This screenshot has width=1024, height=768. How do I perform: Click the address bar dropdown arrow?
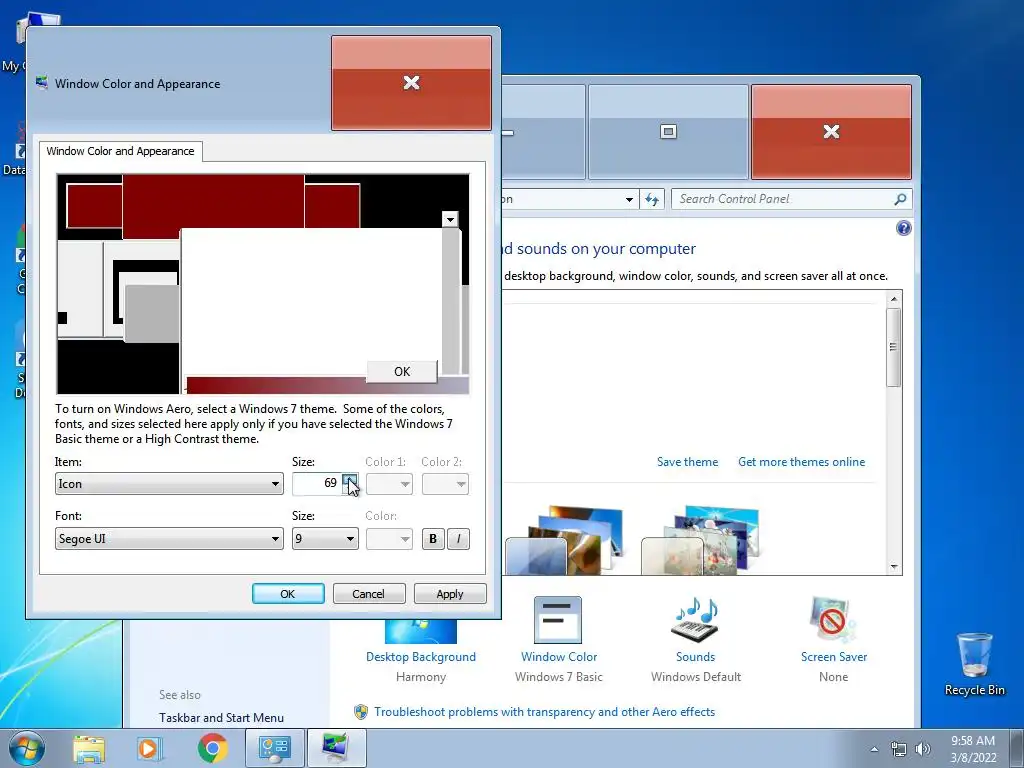pos(629,199)
